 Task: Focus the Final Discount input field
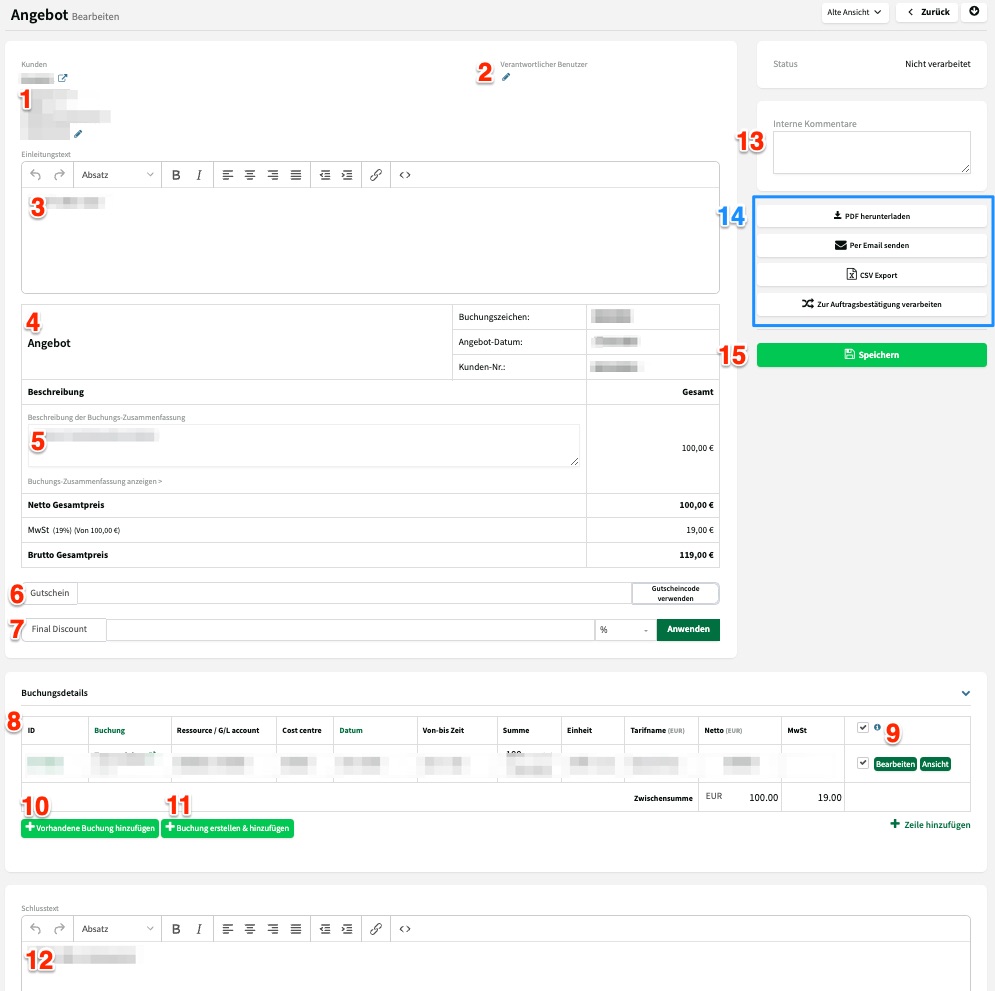350,629
